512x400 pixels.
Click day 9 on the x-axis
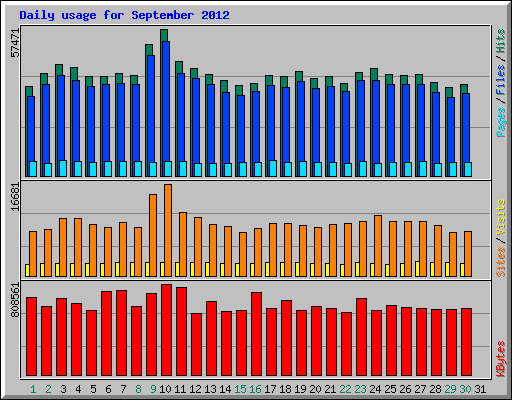coord(153,389)
